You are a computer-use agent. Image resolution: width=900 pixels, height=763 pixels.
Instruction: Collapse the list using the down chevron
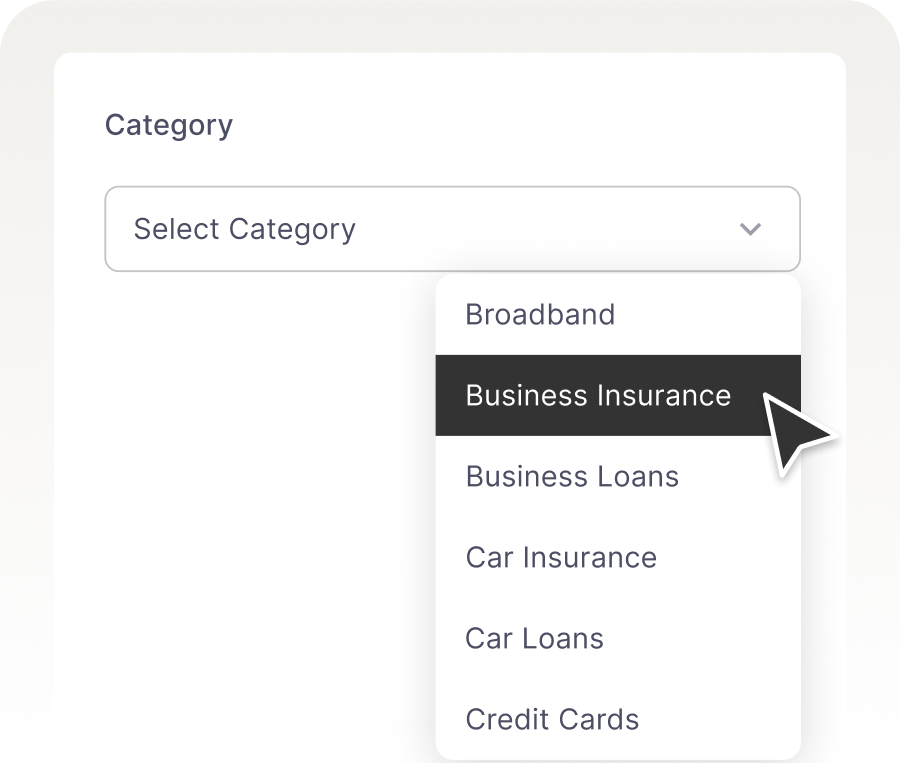click(750, 229)
